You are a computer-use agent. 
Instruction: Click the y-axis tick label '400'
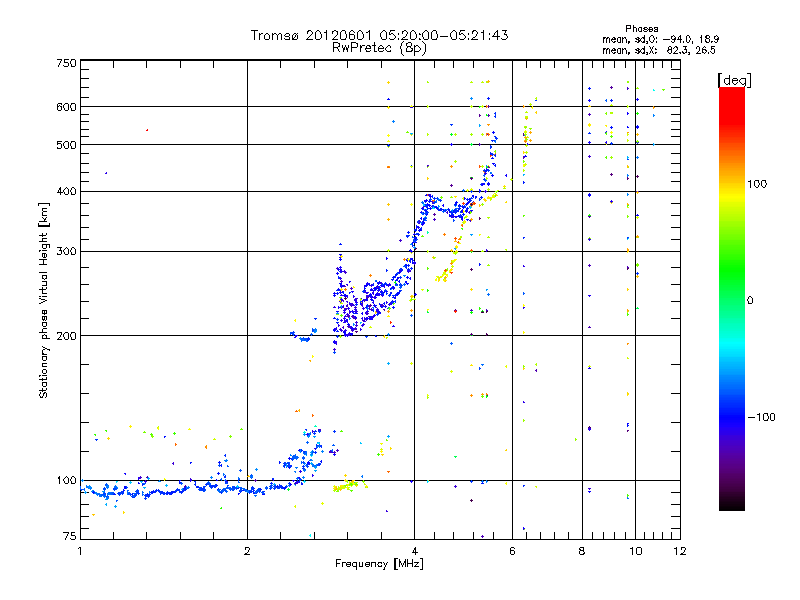tap(66, 192)
